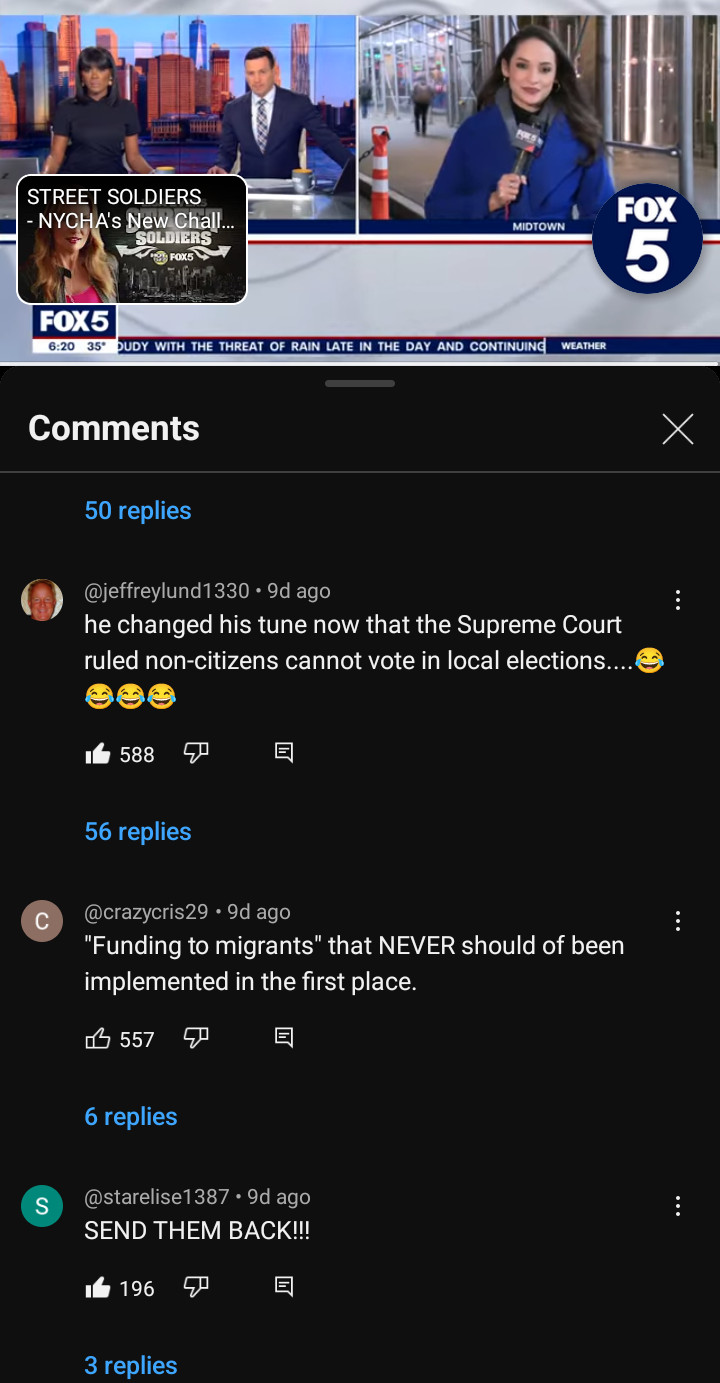720x1383 pixels.
Task: Reply to the @jeffreylund1330 comment
Action: pos(284,753)
